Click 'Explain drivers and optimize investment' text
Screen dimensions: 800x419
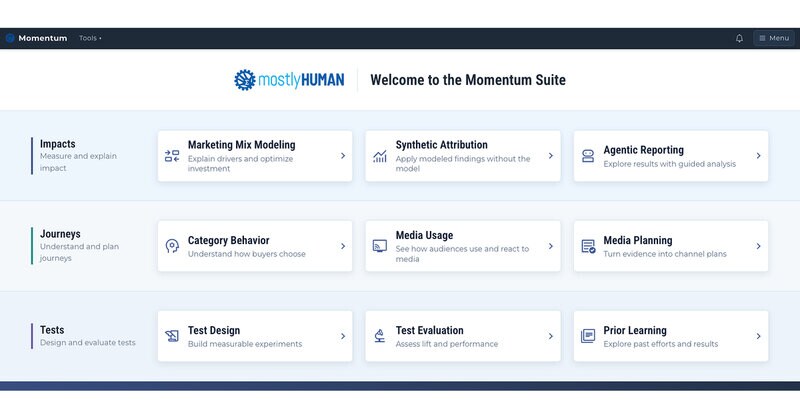tap(240, 164)
